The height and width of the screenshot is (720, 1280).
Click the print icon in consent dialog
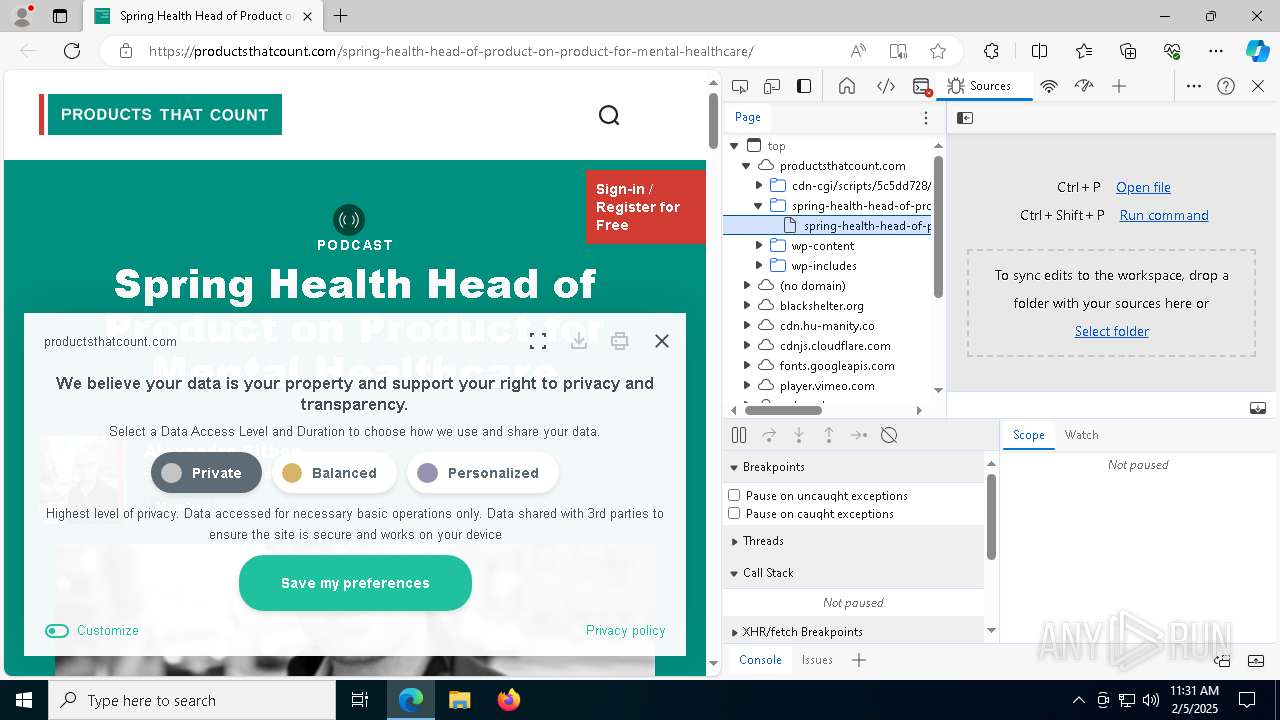pos(620,341)
